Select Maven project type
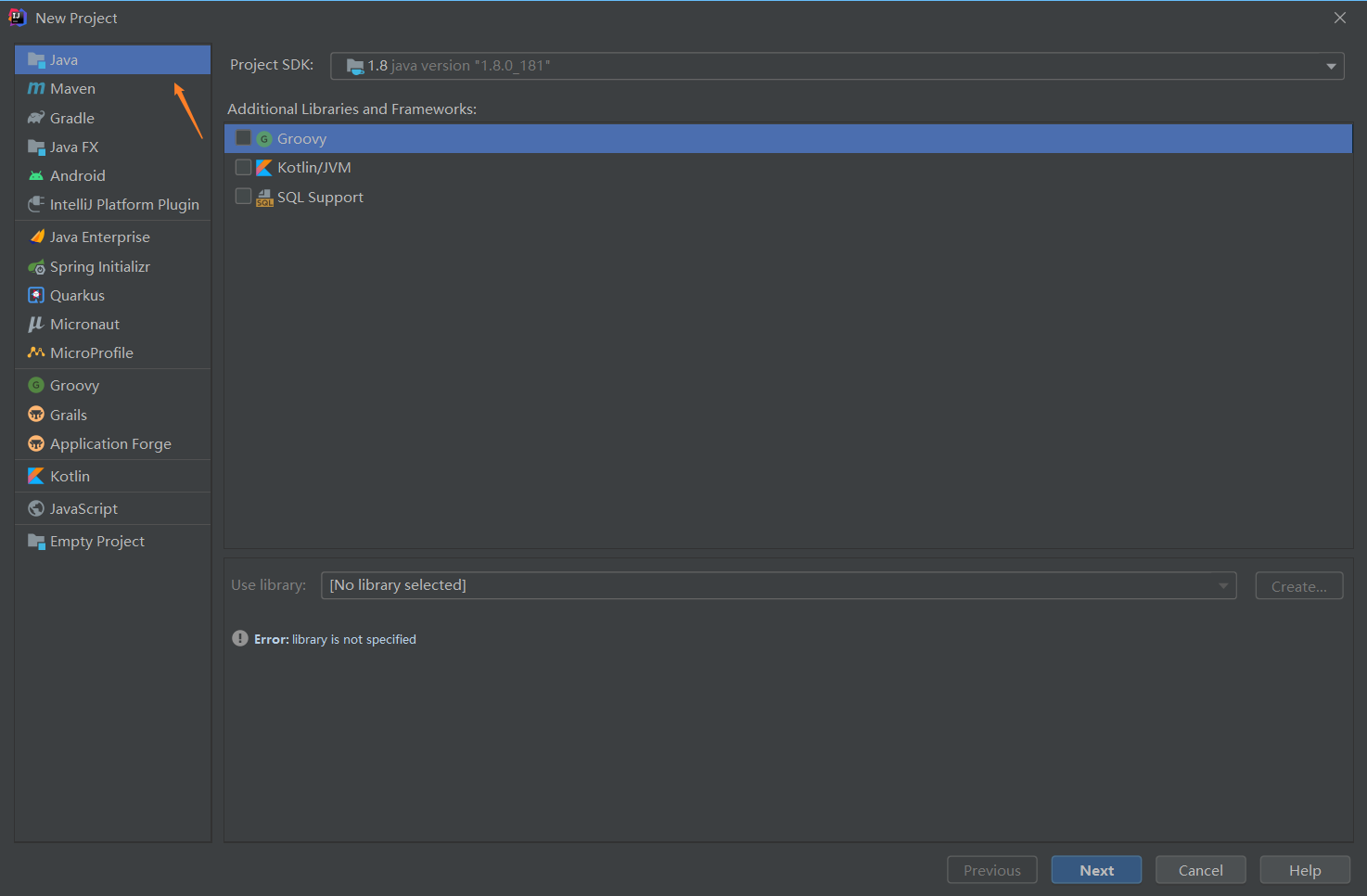Image resolution: width=1367 pixels, height=896 pixels. tap(113, 89)
